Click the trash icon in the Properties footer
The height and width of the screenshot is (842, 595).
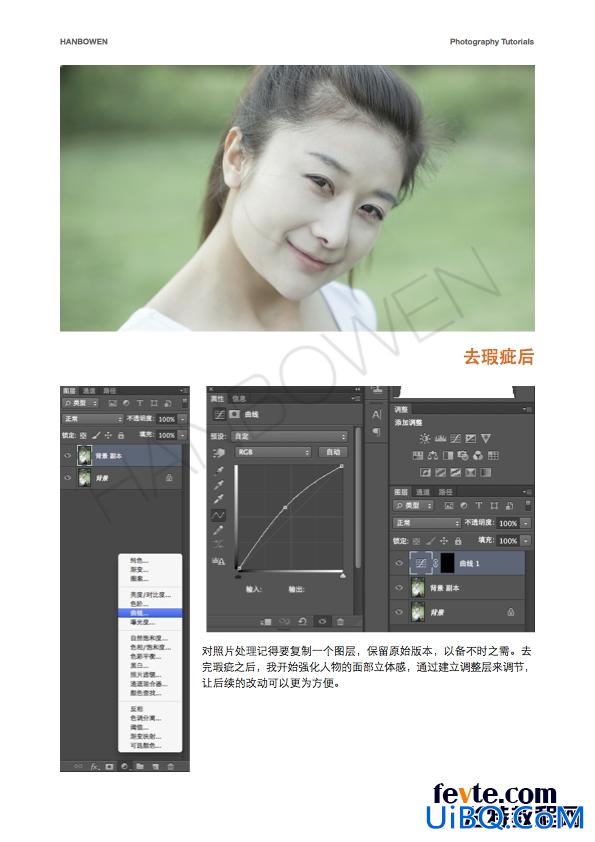coord(340,621)
